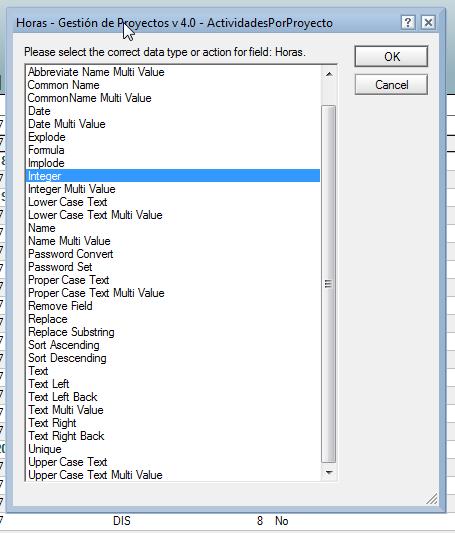Image resolution: width=455 pixels, height=533 pixels.
Task: Click the resize grip in the dialog corner
Action: click(x=432, y=499)
